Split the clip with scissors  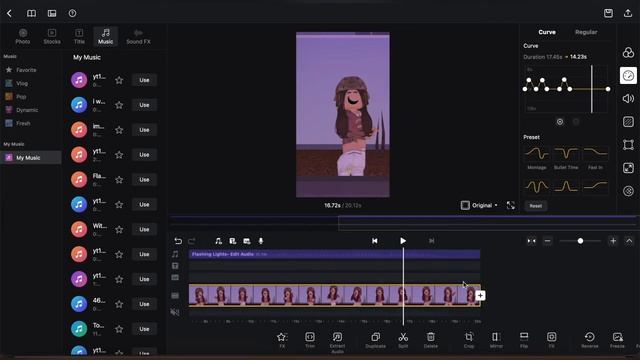click(x=403, y=340)
